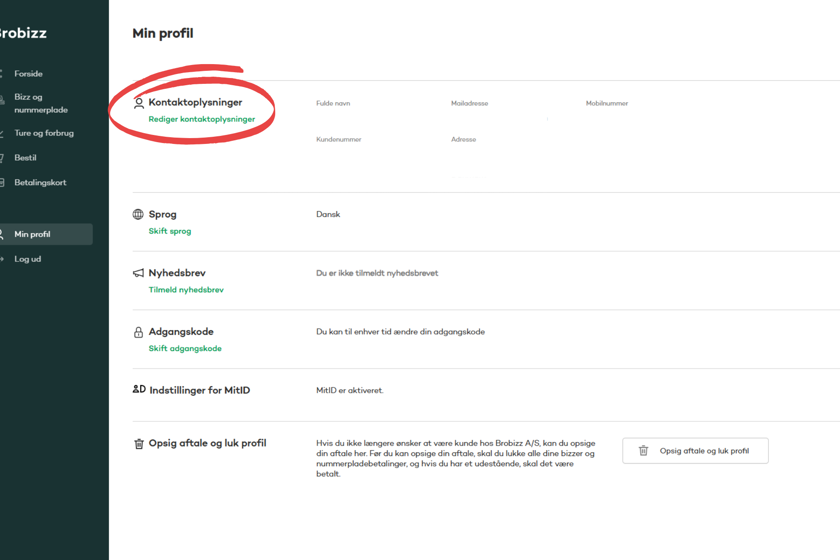Image resolution: width=840 pixels, height=560 pixels.
Task: Click the padlock icon beside Adgangskode
Action: (x=138, y=332)
